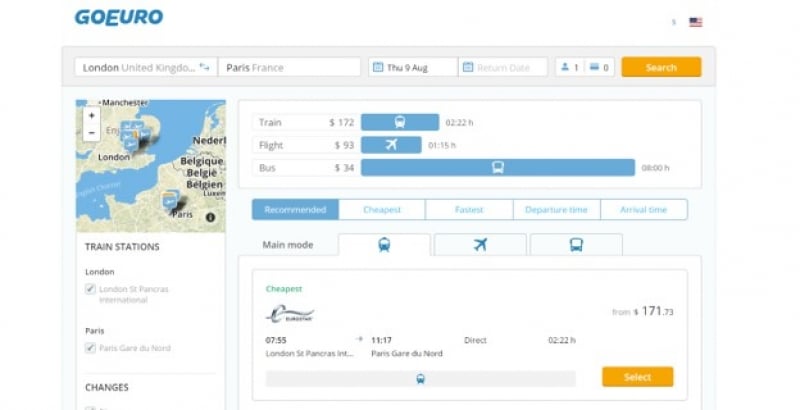Image resolution: width=800 pixels, height=410 pixels.
Task: Click the orange Search button
Action: [x=661, y=67]
